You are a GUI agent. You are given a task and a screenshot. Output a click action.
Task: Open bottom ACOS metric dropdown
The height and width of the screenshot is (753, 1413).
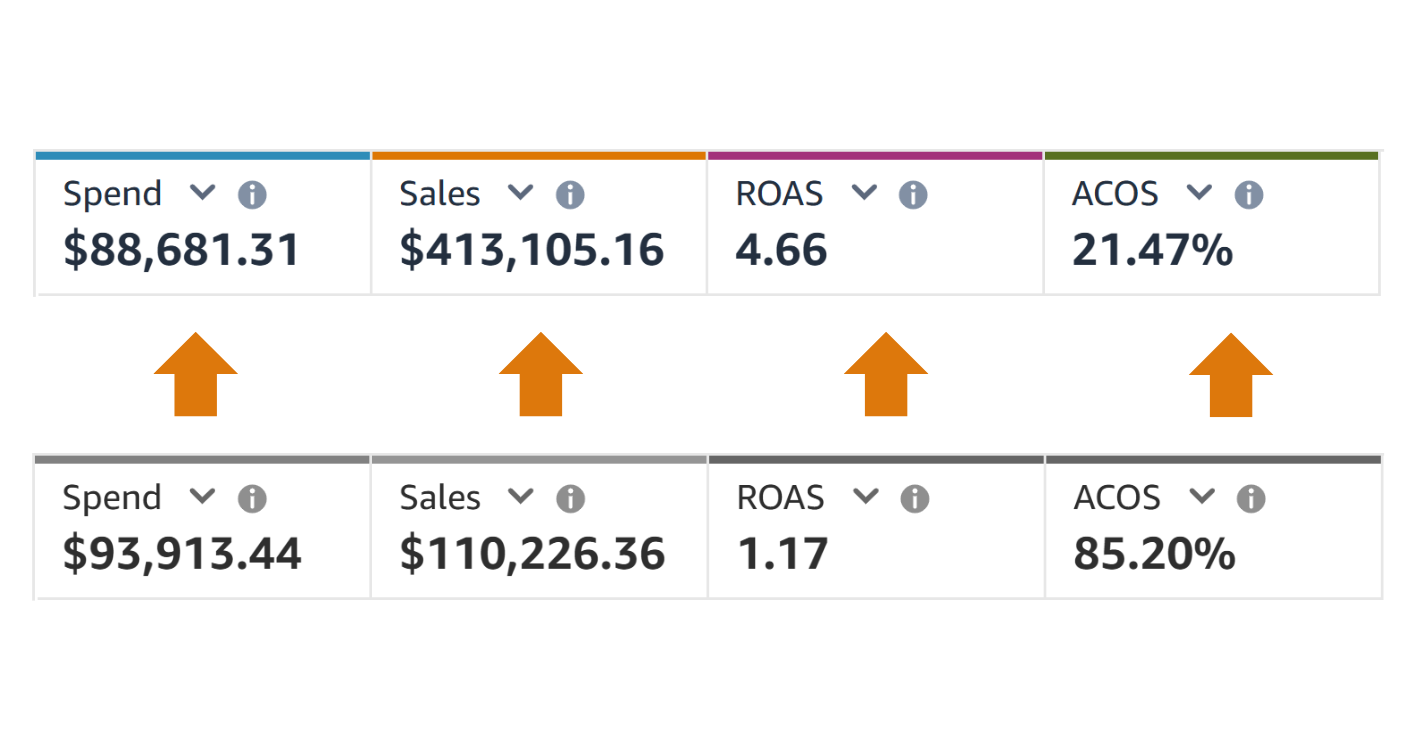tap(1202, 496)
